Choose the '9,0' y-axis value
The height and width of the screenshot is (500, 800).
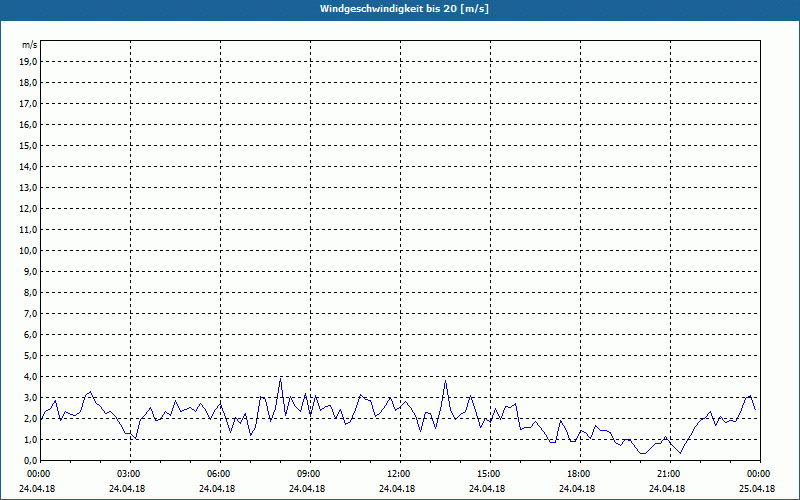(31, 271)
